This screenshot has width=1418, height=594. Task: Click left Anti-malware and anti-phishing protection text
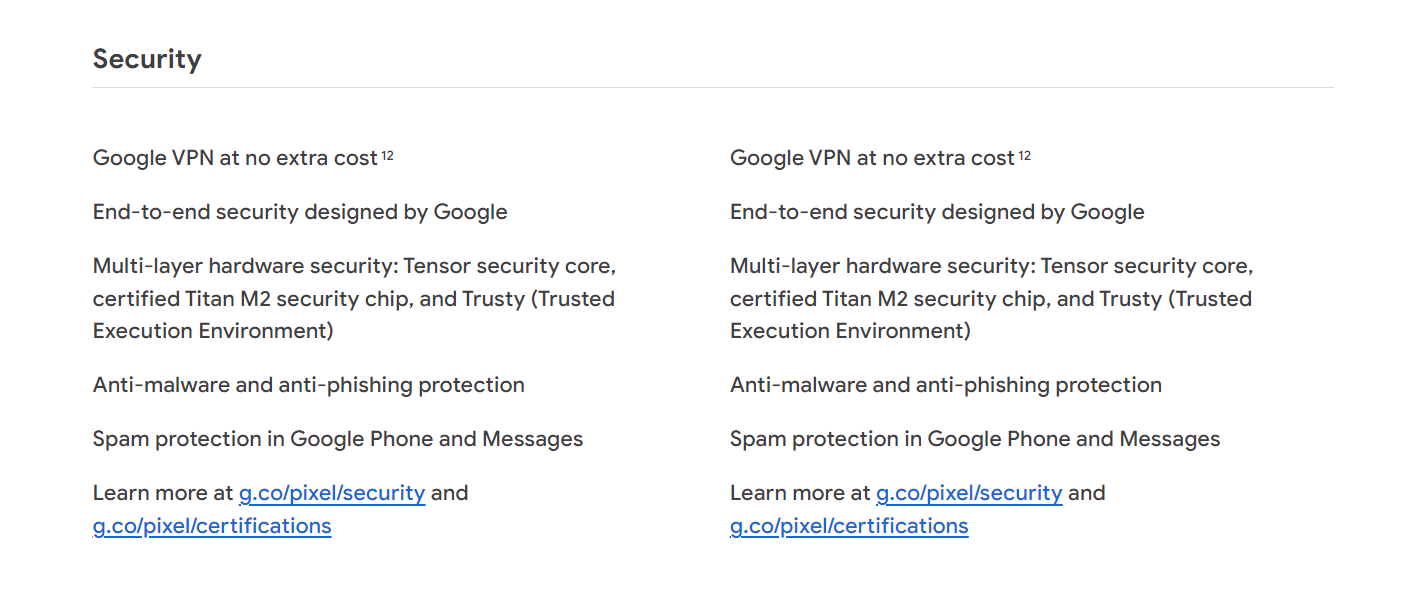tap(308, 385)
